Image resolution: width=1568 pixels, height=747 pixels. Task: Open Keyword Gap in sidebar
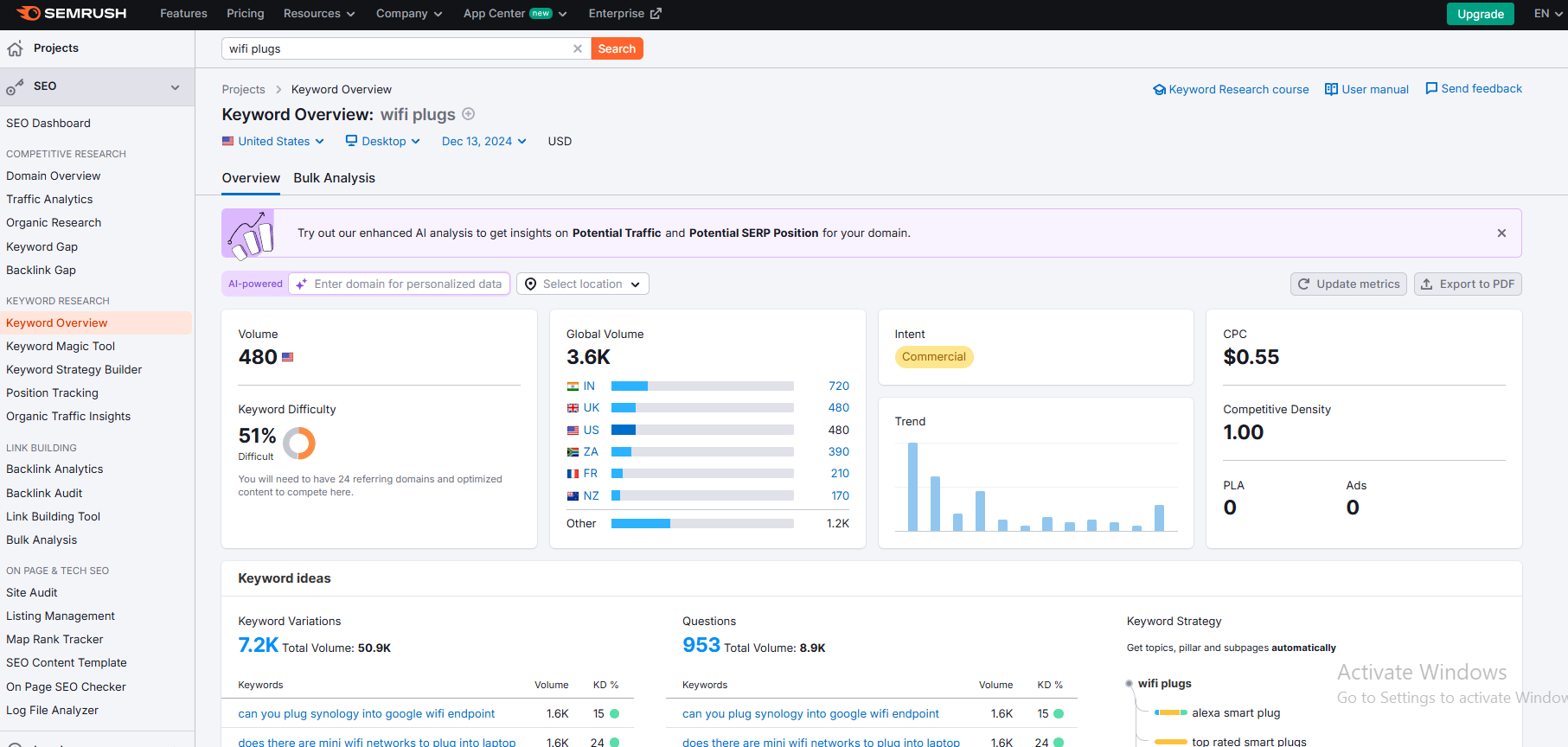coord(42,246)
